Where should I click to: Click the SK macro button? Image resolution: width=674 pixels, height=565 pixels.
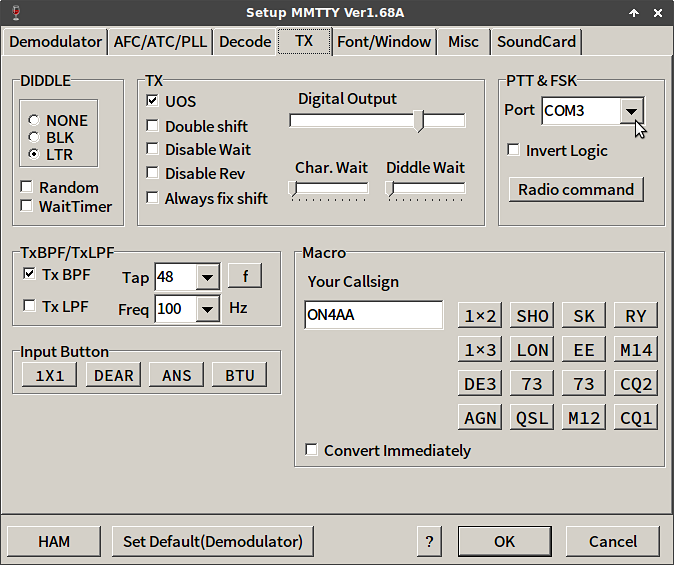[x=584, y=316]
